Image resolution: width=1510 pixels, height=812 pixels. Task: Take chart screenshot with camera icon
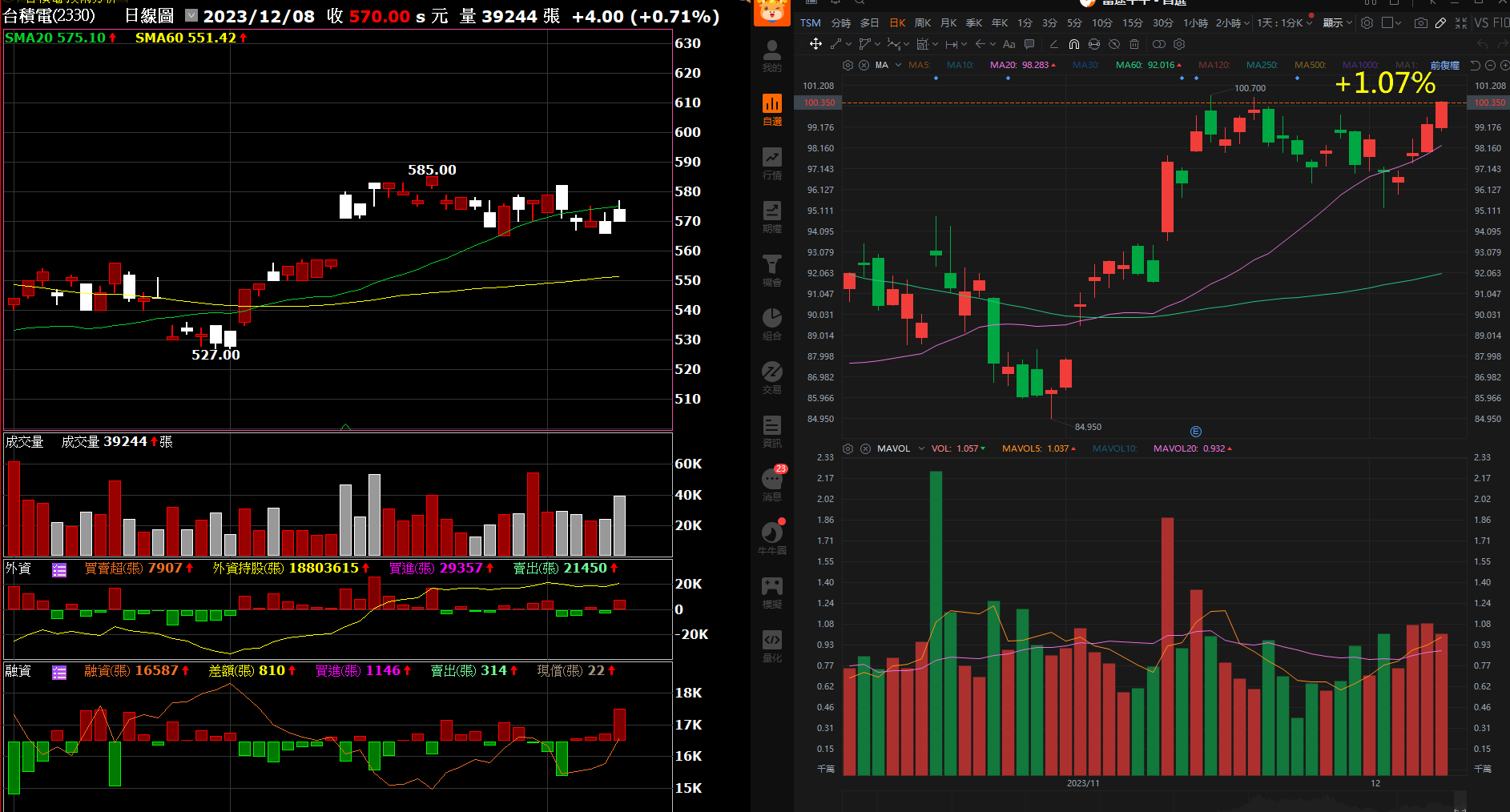click(x=1420, y=23)
